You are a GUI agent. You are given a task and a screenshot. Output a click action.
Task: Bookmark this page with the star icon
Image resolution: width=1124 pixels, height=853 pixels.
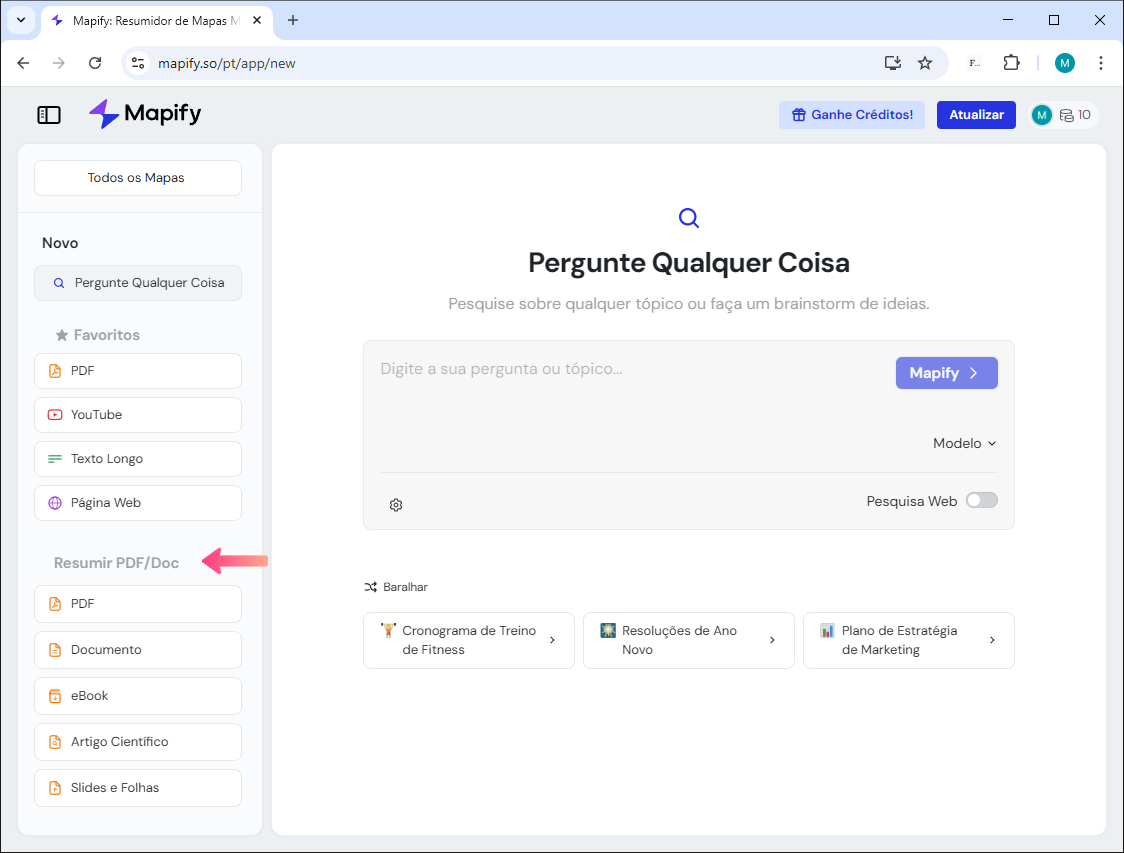click(925, 63)
